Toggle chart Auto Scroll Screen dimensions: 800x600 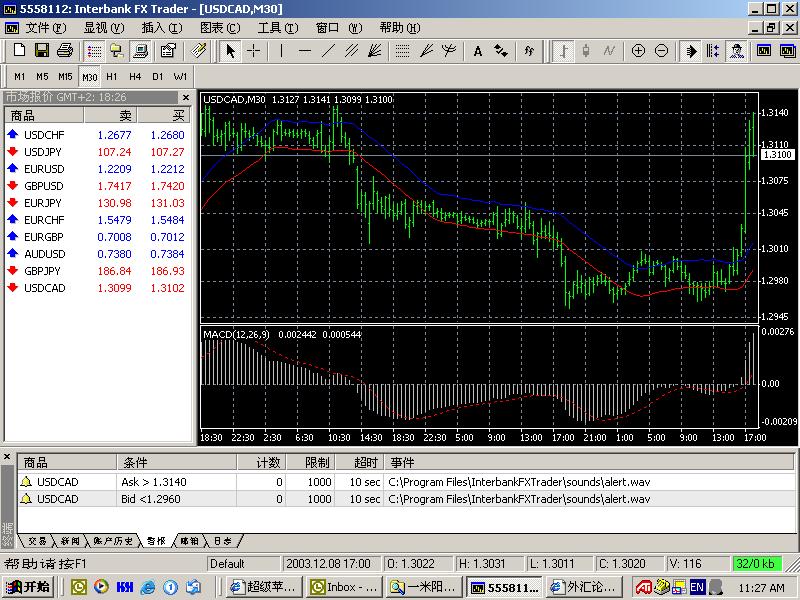click(690, 51)
